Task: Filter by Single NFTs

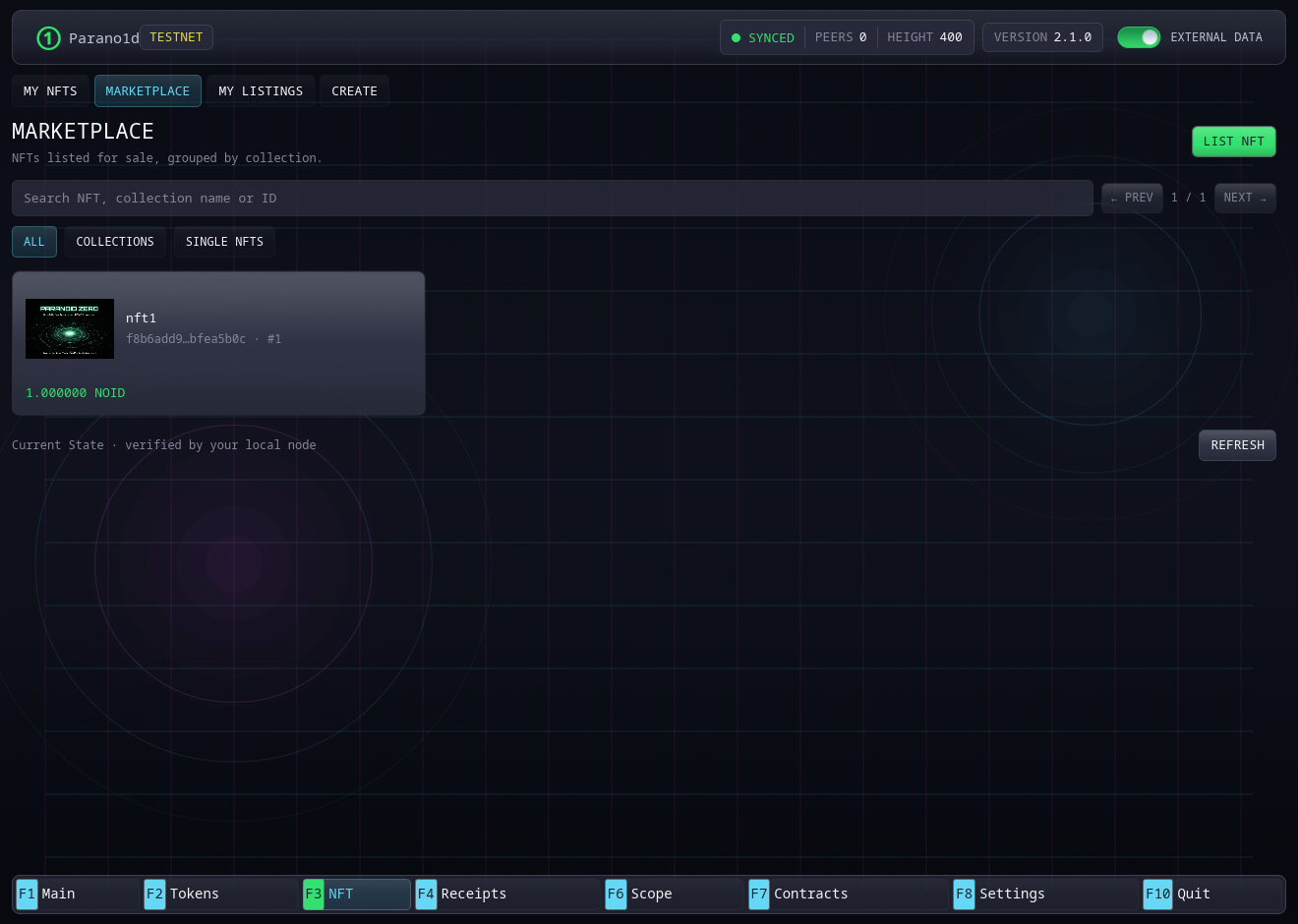Action: pyautogui.click(x=224, y=242)
